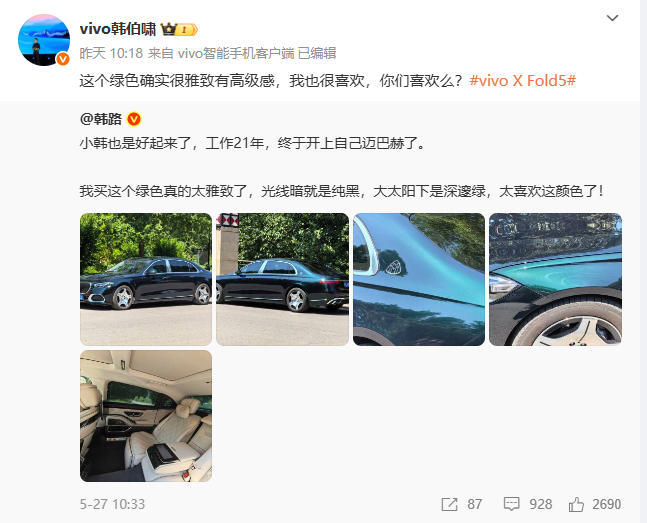Open the first car front-side photo

[x=146, y=279]
